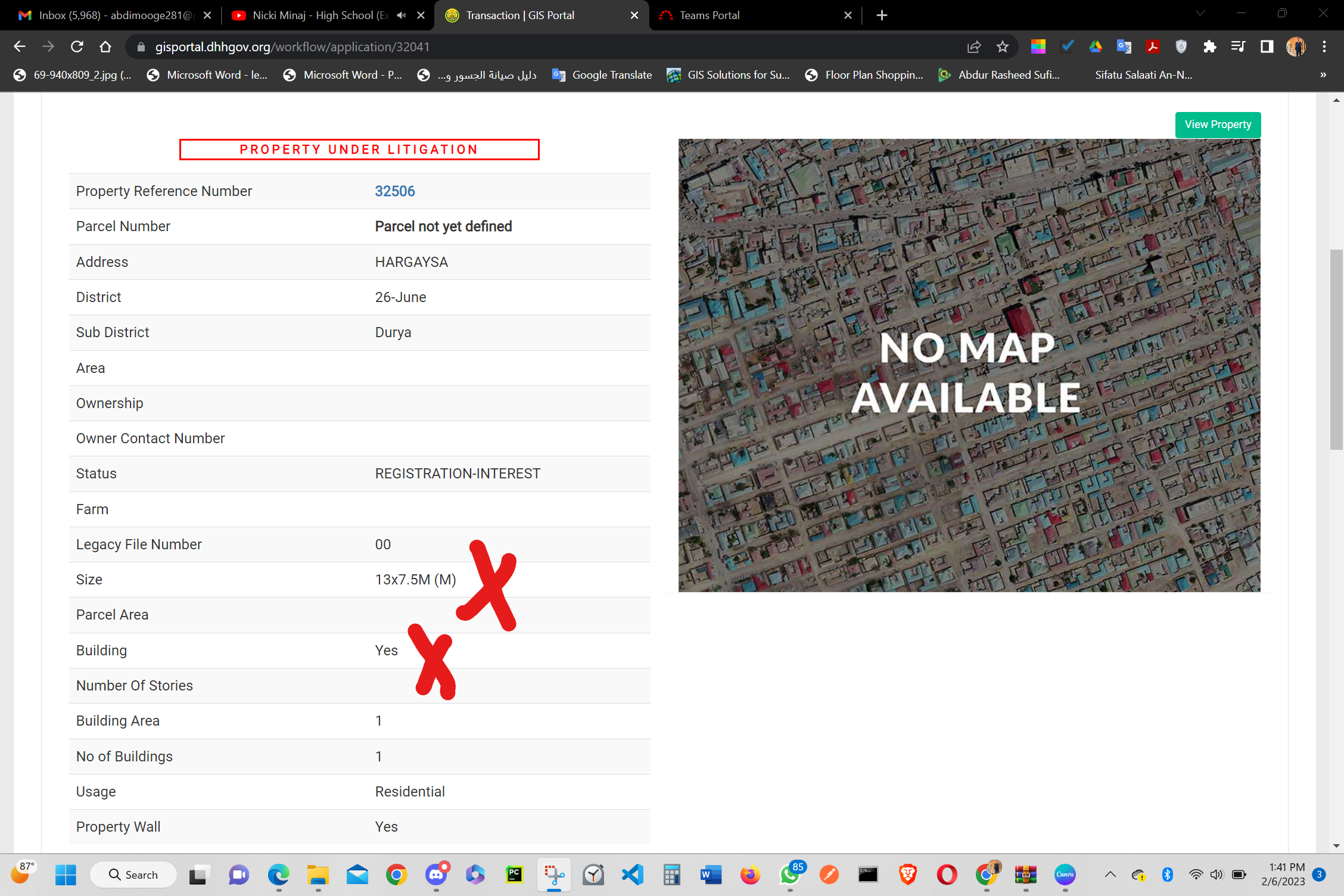Select the Usage value Residential
Screen dimensions: 1344x896
click(410, 792)
